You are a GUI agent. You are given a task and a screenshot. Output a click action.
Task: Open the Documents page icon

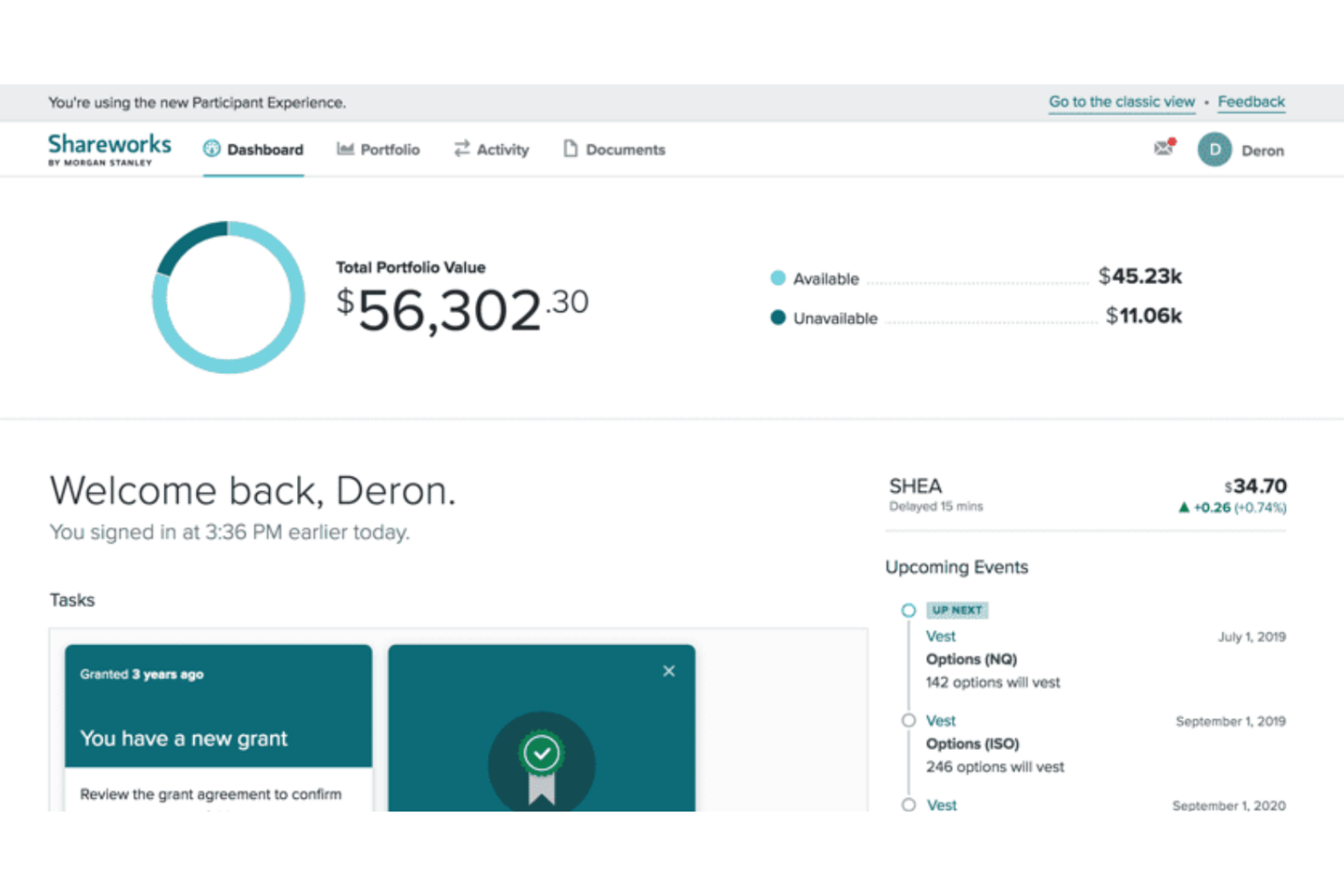tap(570, 149)
